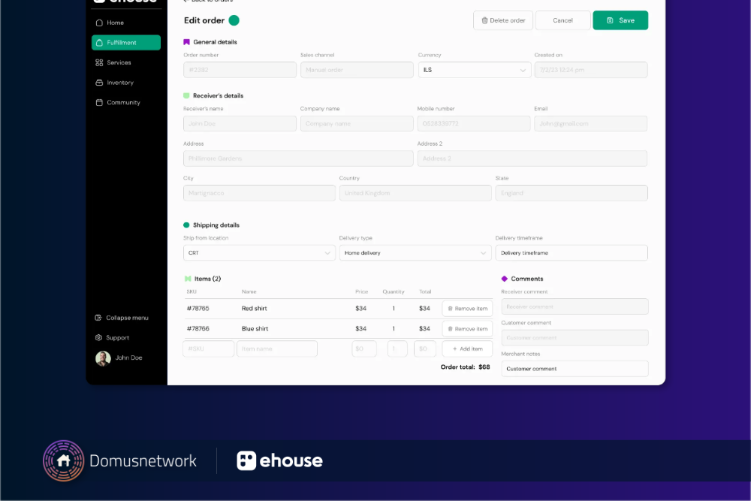Viewport: 751px width, 501px height.
Task: Open John Doe profile avatar
Action: coord(103,358)
